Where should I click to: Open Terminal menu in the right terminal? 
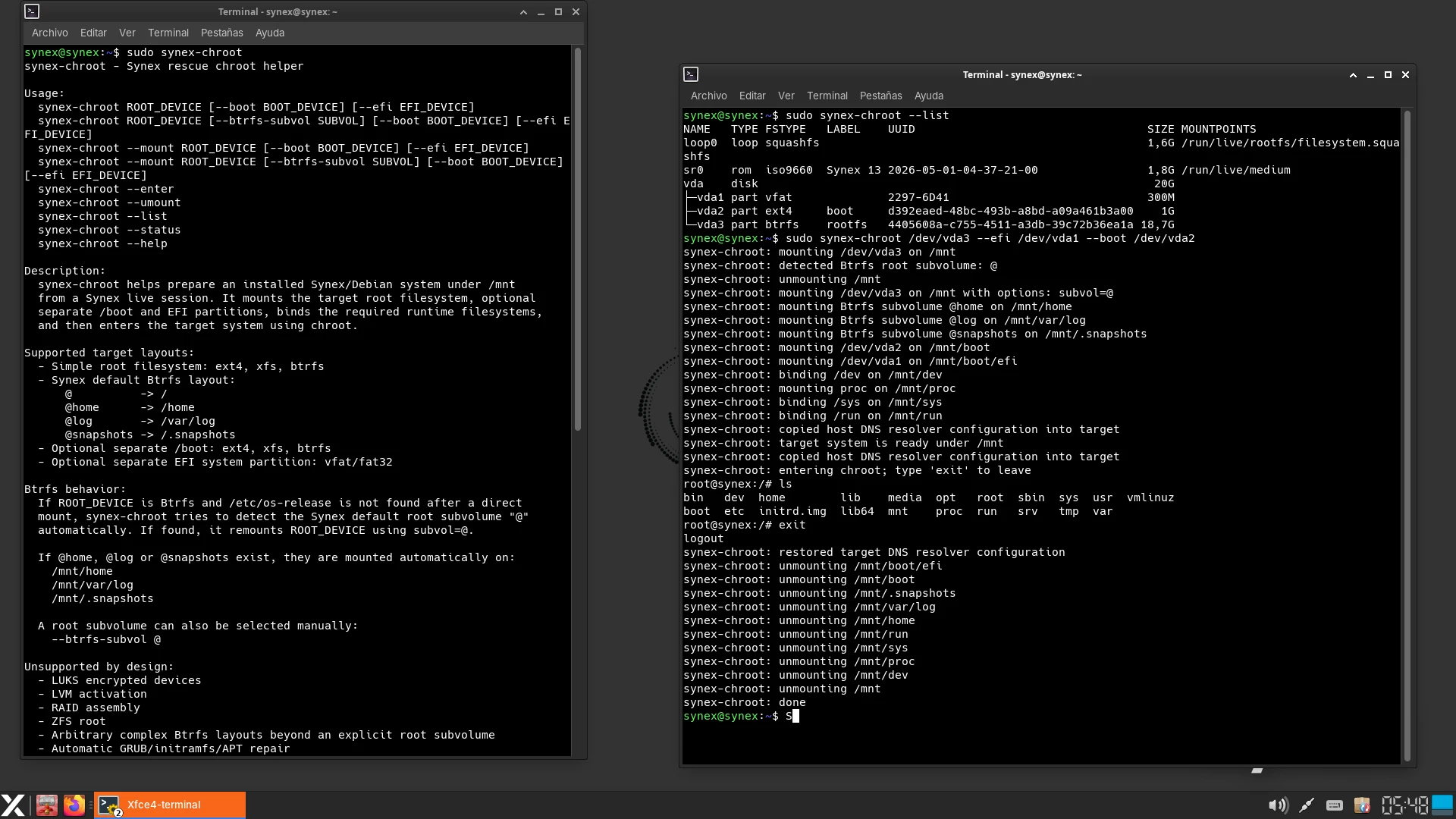pyautogui.click(x=827, y=96)
